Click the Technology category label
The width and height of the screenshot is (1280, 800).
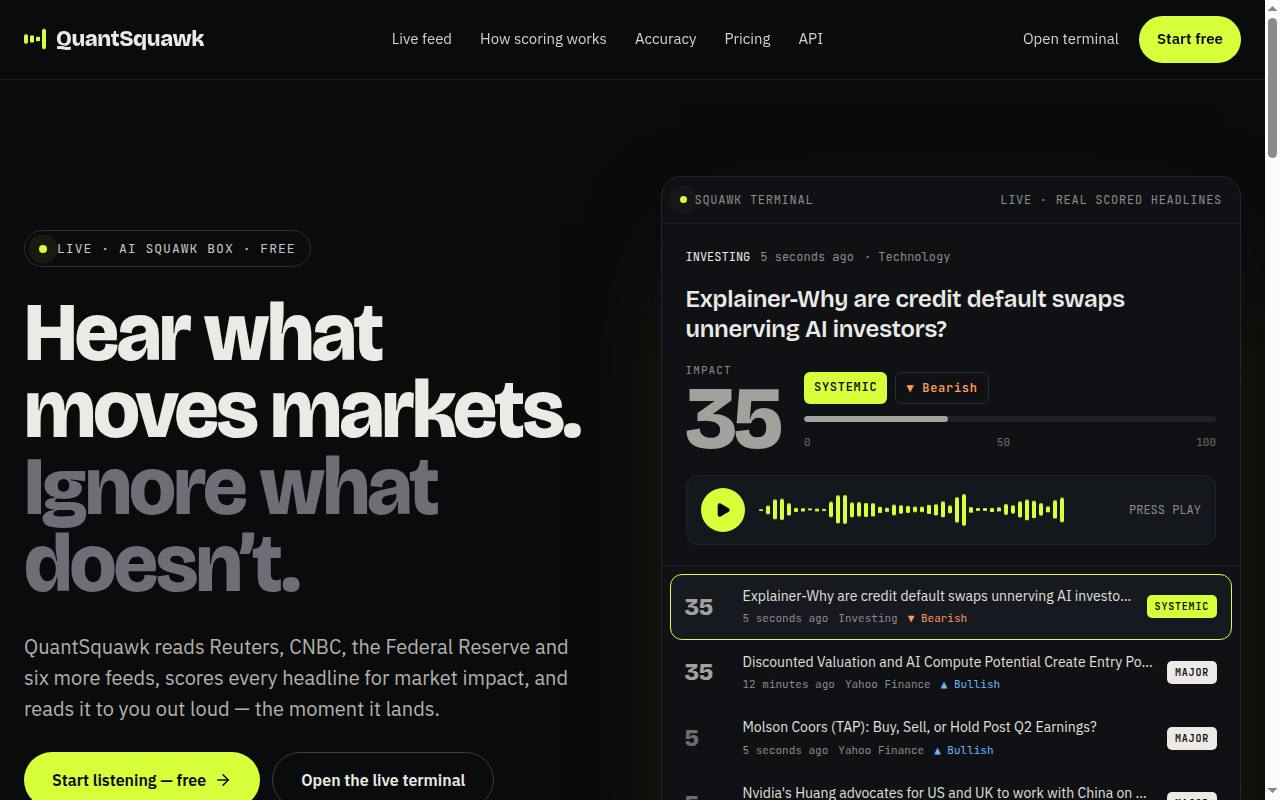[x=914, y=257]
